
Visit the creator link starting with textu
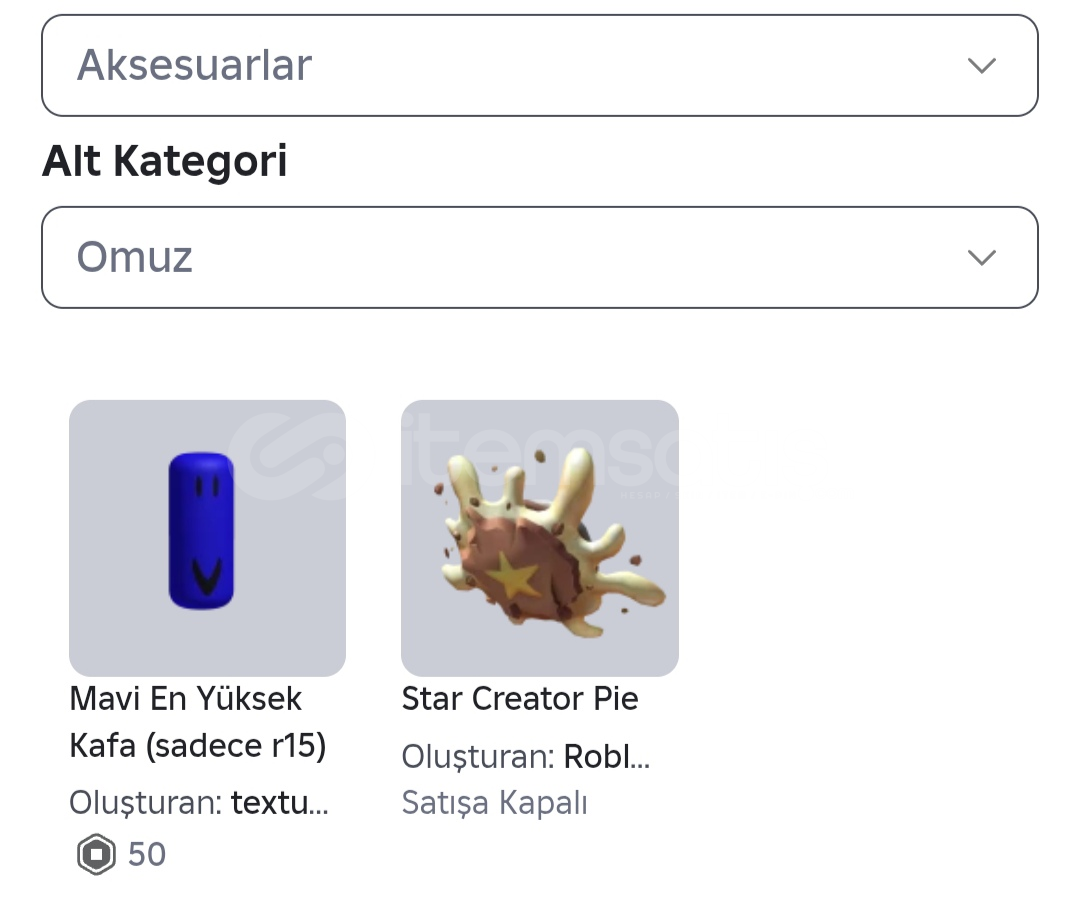coord(280,802)
